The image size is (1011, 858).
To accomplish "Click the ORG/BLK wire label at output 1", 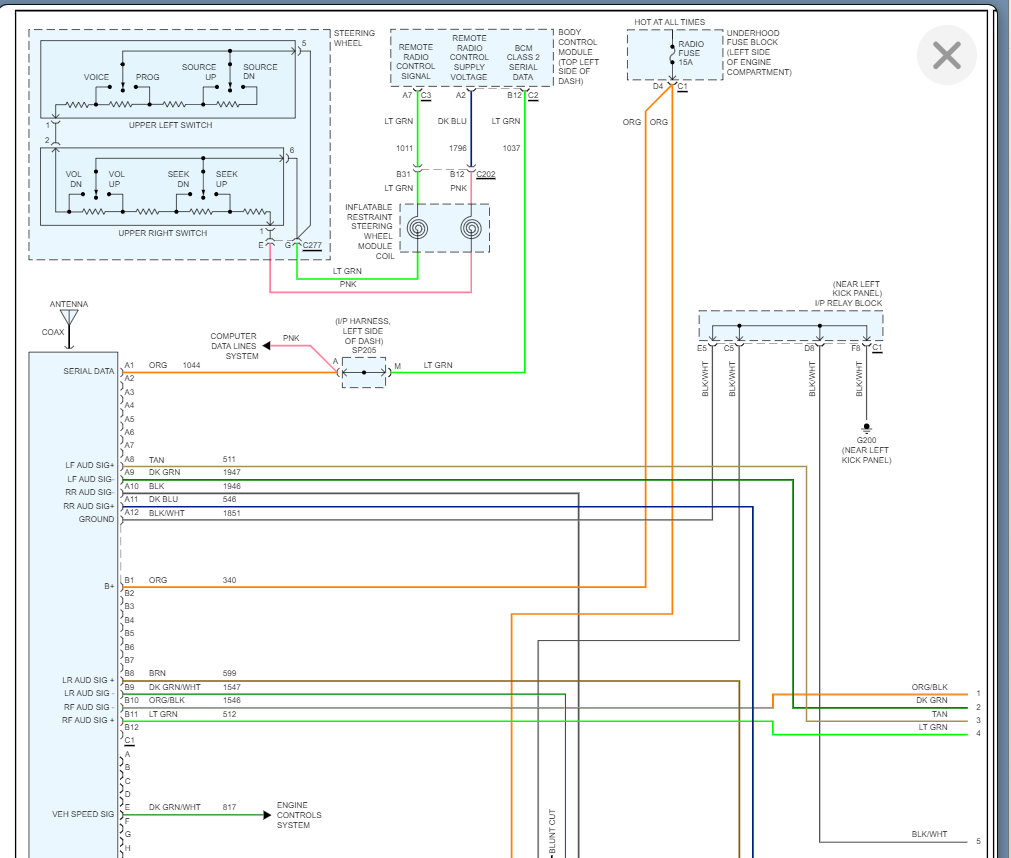I will pyautogui.click(x=929, y=688).
